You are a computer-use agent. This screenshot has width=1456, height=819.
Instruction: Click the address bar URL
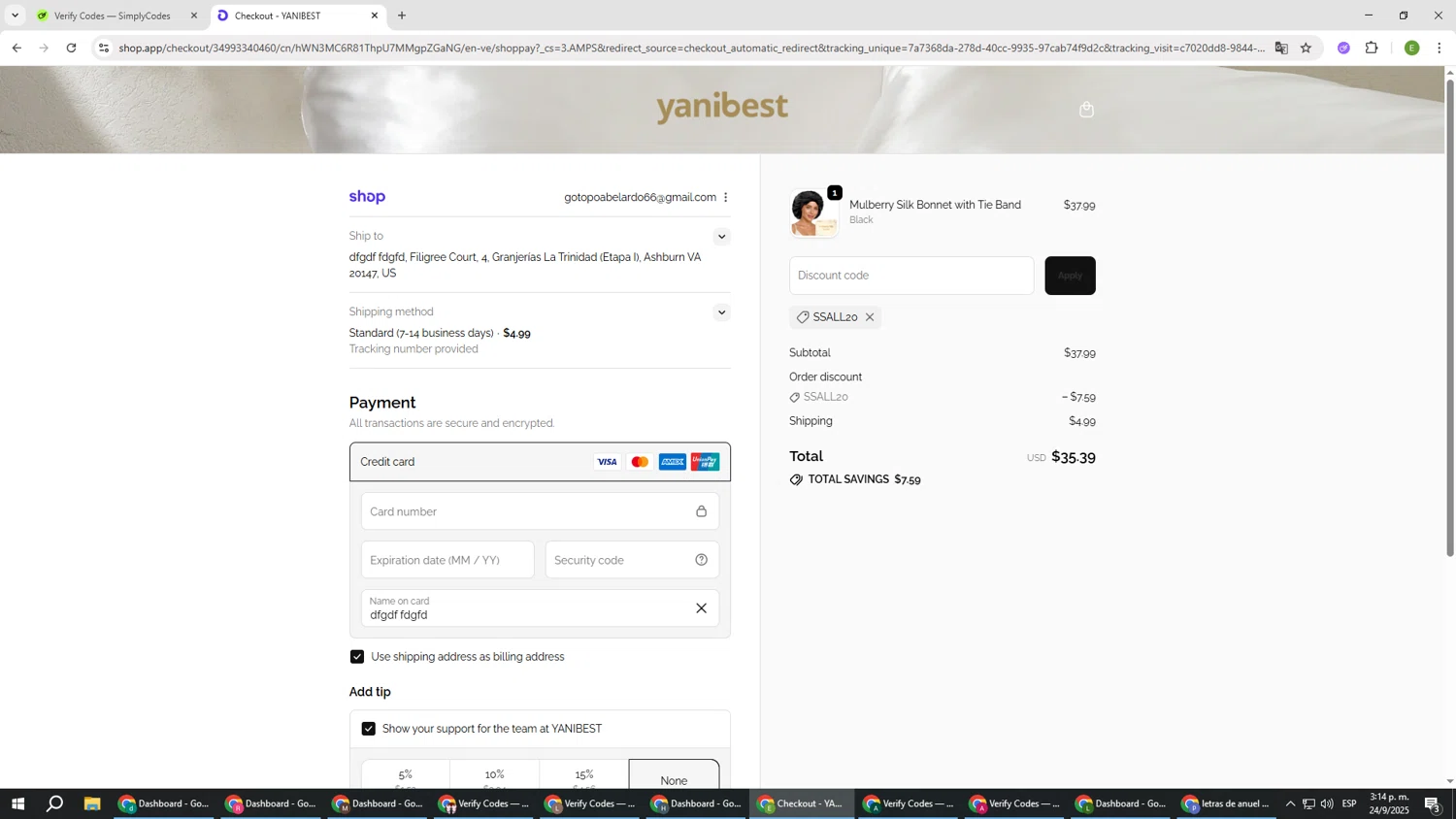pos(691,48)
